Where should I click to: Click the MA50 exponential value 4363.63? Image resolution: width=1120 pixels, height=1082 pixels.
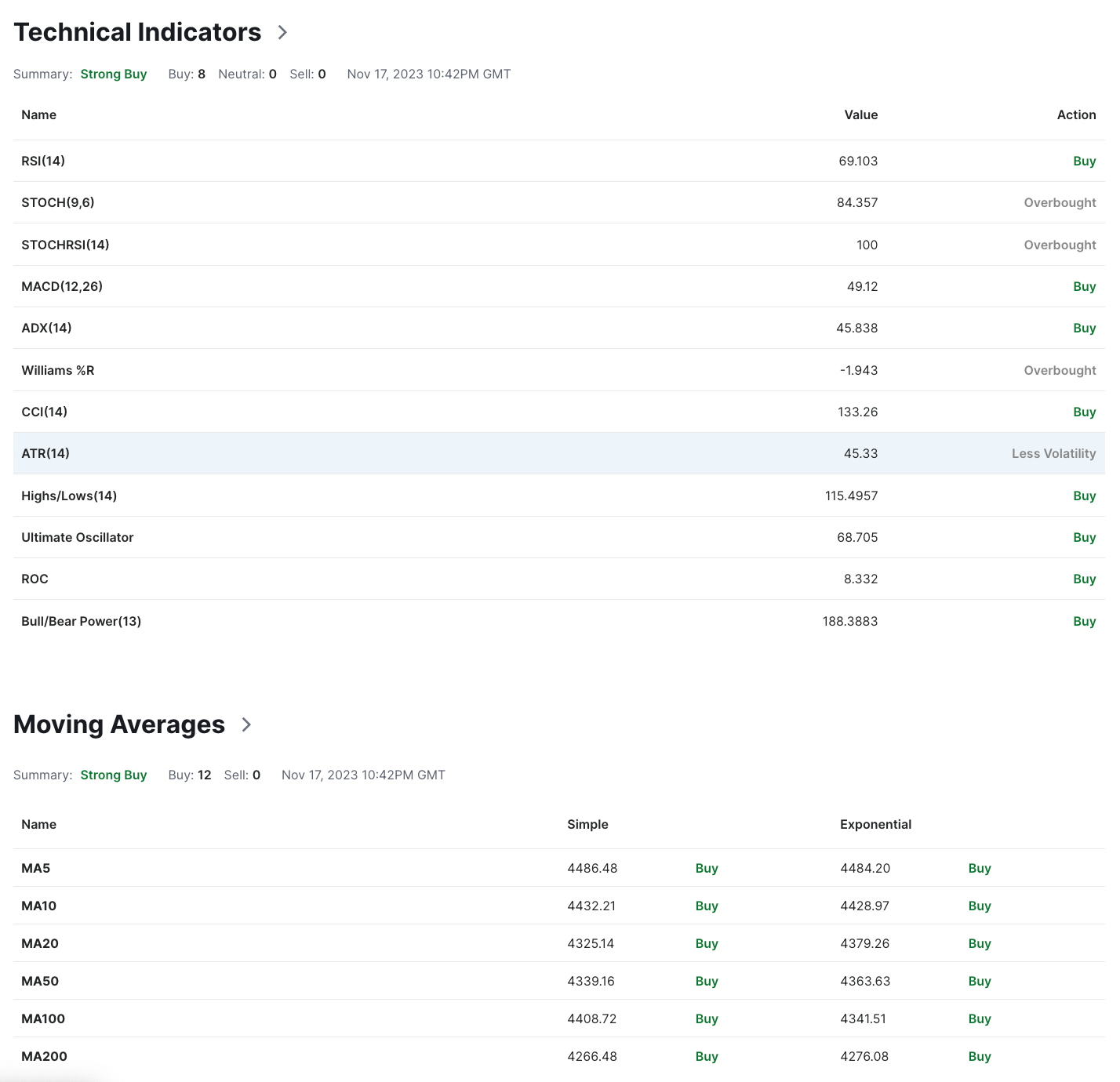pos(865,981)
